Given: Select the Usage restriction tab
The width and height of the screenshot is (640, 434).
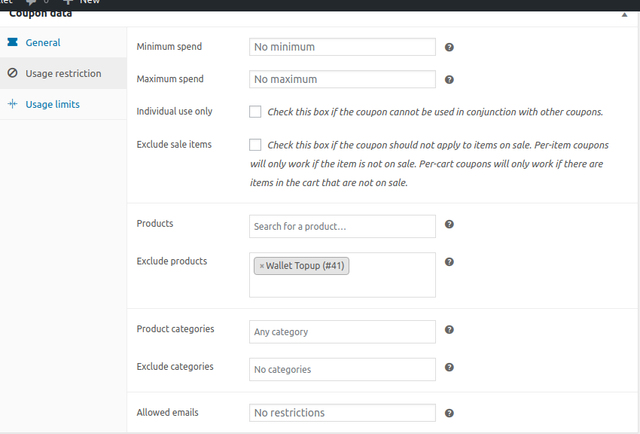Looking at the screenshot, I should point(63,73).
